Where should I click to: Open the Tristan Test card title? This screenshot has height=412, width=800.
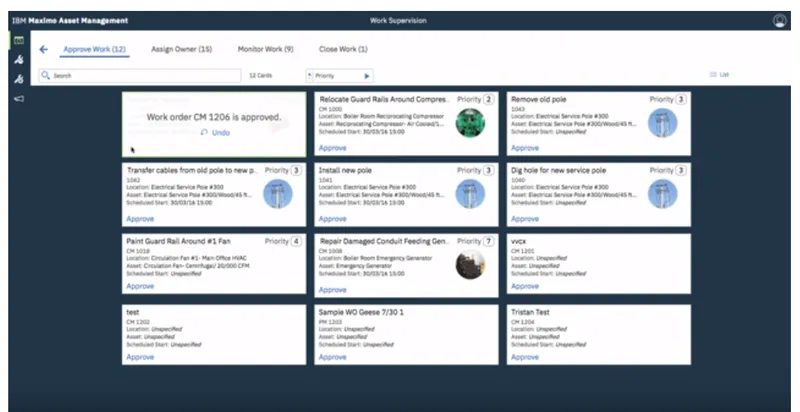[530, 312]
